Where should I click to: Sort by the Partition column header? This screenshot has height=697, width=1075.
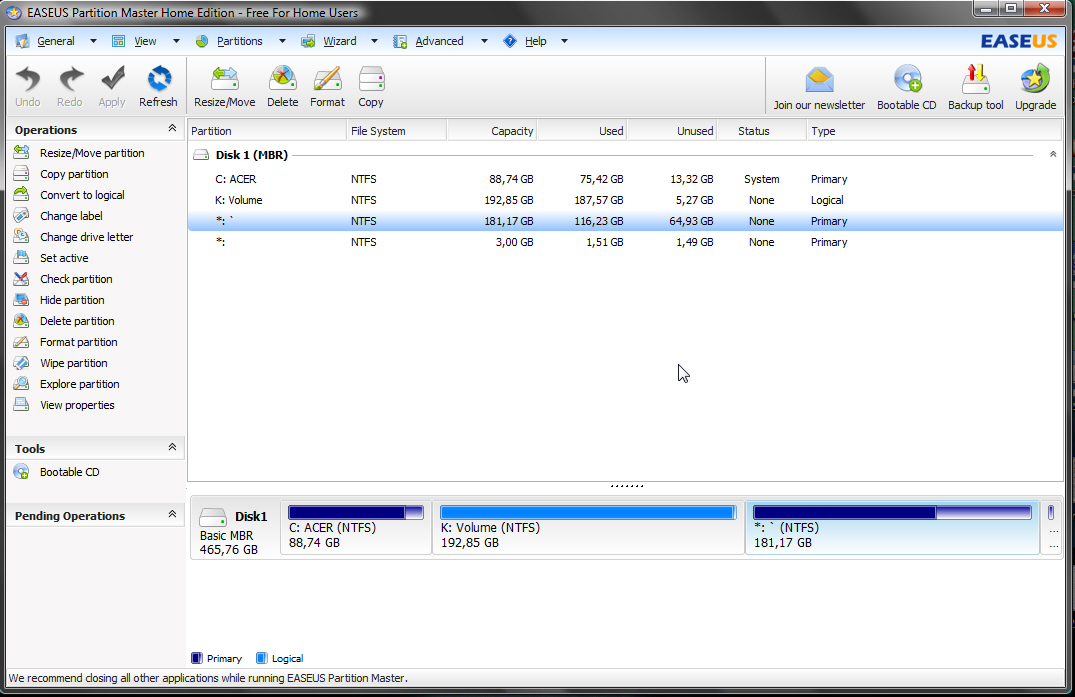pyautogui.click(x=267, y=131)
